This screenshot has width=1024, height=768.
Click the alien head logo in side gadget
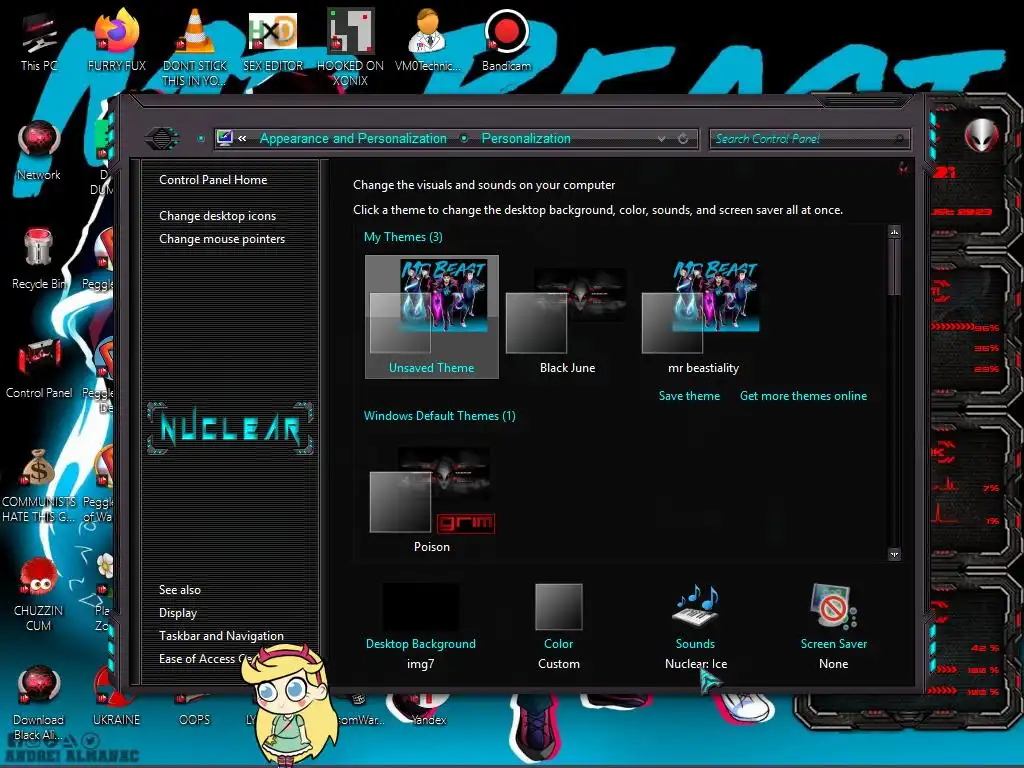click(982, 136)
